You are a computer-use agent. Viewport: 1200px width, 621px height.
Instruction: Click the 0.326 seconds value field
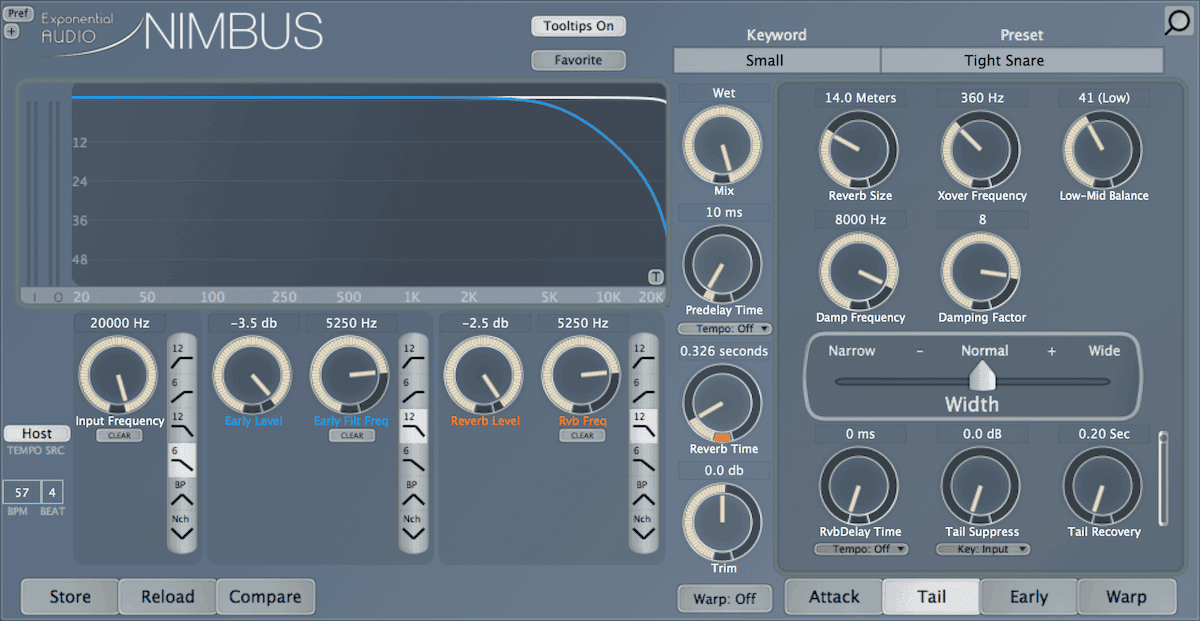point(724,351)
